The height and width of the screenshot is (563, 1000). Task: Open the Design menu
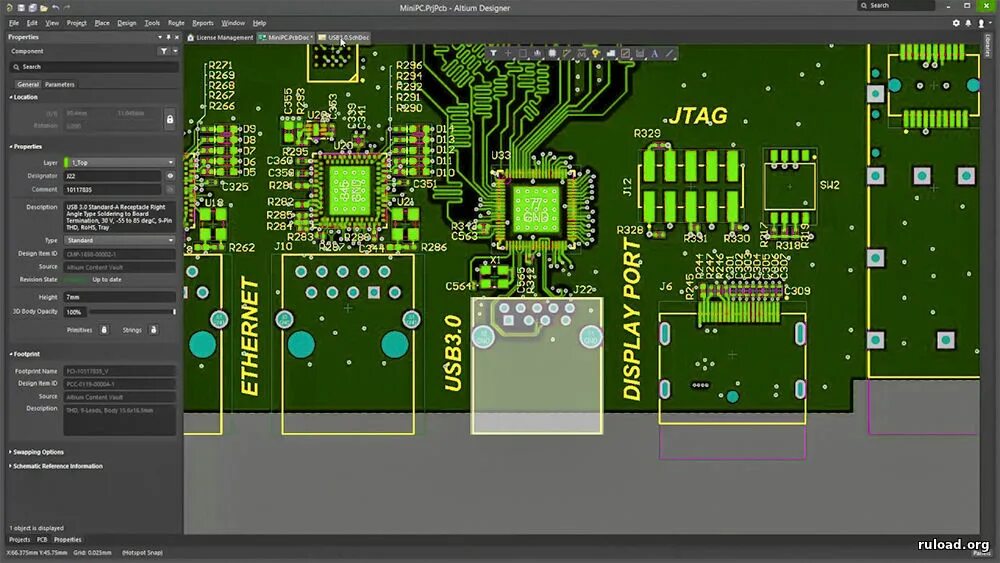(x=126, y=23)
